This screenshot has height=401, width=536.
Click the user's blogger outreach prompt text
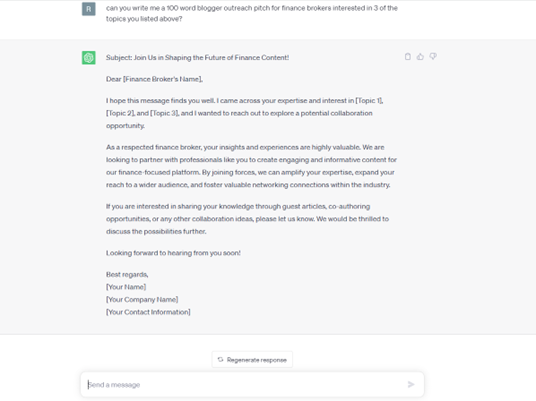(x=252, y=13)
